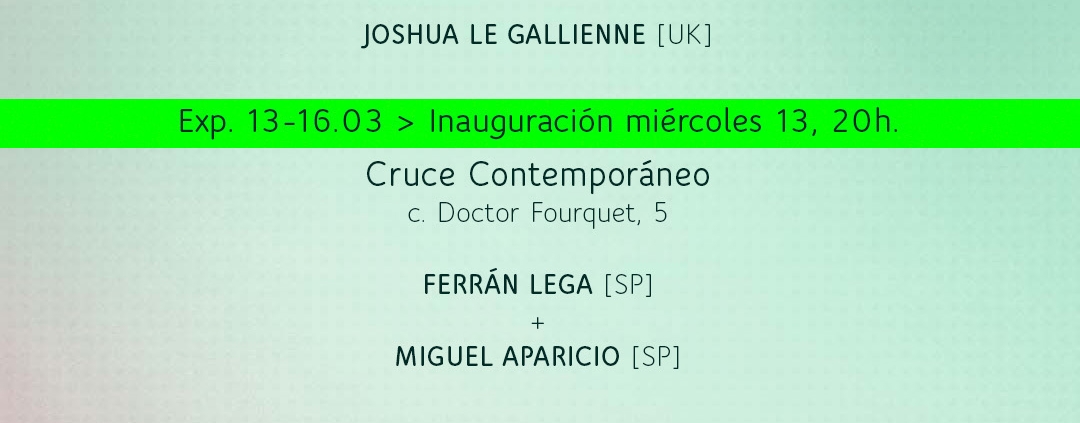Open the Cruce Contemporáneo venue title
Viewport: 1080px width, 423px height.
(x=538, y=175)
